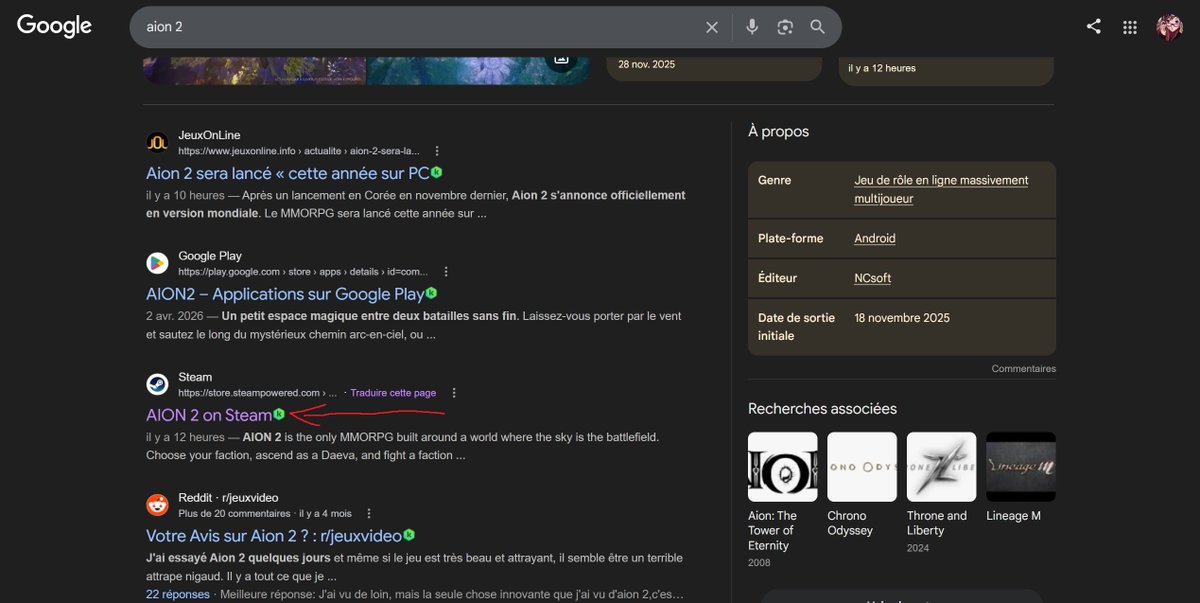Open the 22 réponses link

pos(178,594)
